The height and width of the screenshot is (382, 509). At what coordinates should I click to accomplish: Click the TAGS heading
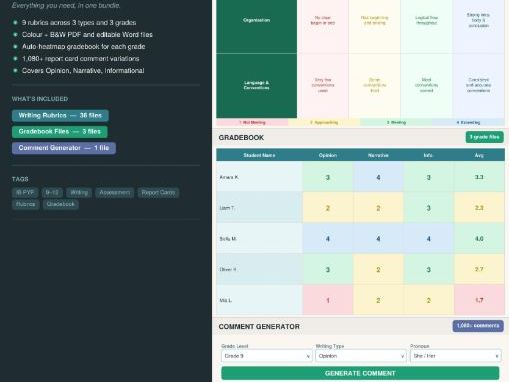(x=20, y=179)
